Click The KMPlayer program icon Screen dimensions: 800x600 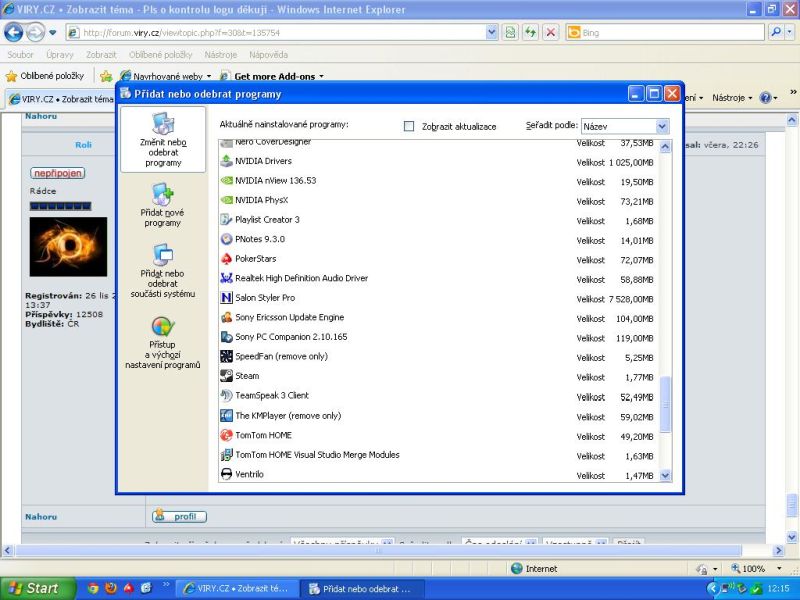226,416
